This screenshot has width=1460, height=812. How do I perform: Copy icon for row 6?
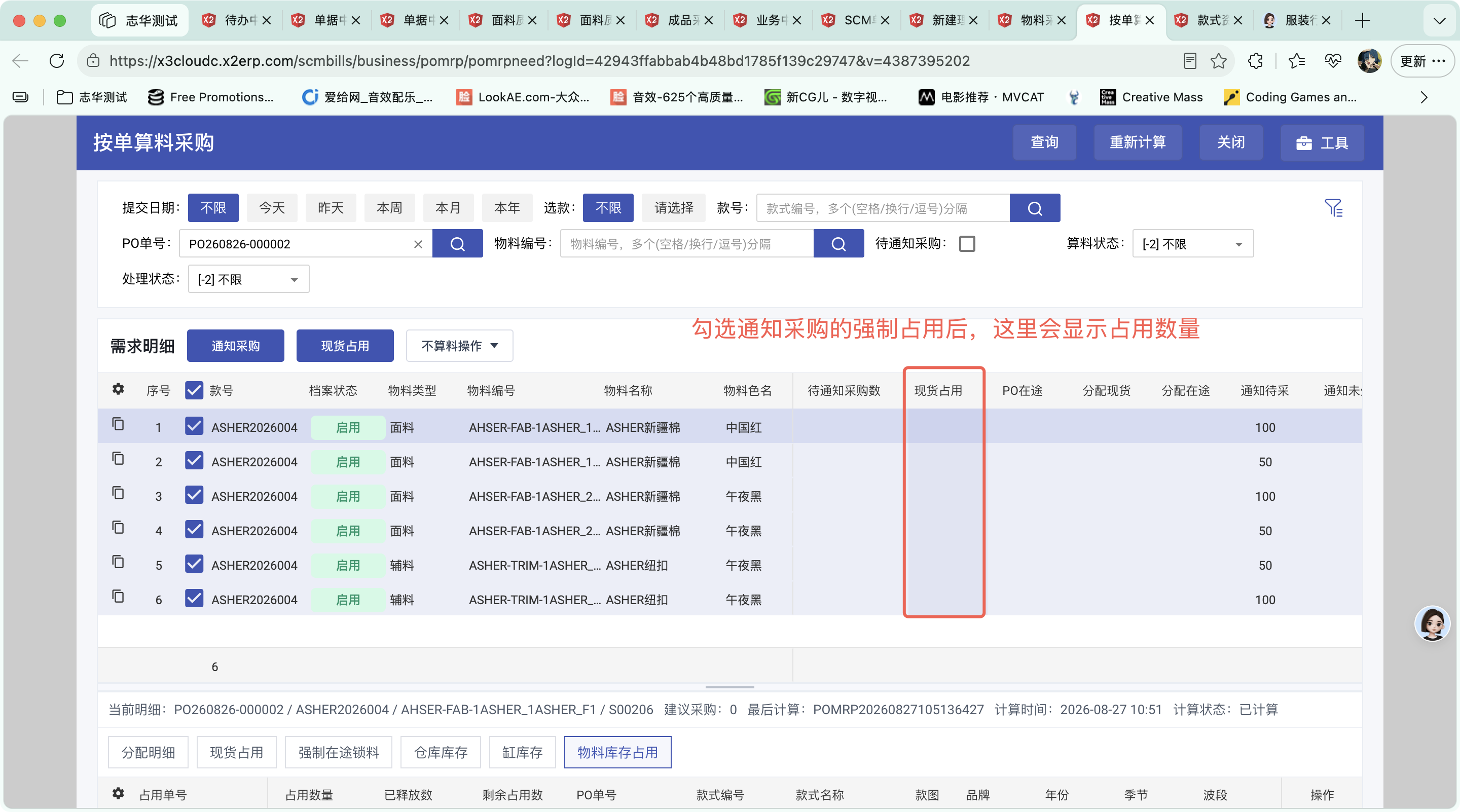click(x=118, y=597)
